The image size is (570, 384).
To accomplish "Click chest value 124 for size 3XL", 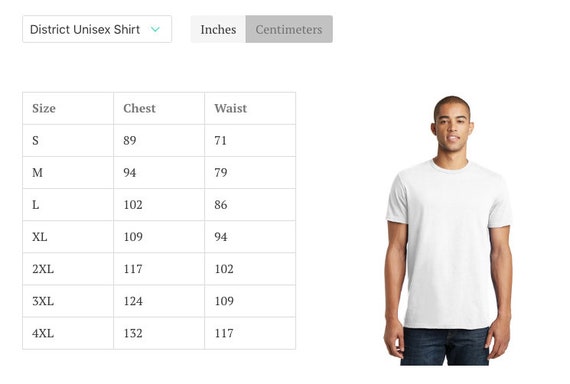I will coord(133,301).
